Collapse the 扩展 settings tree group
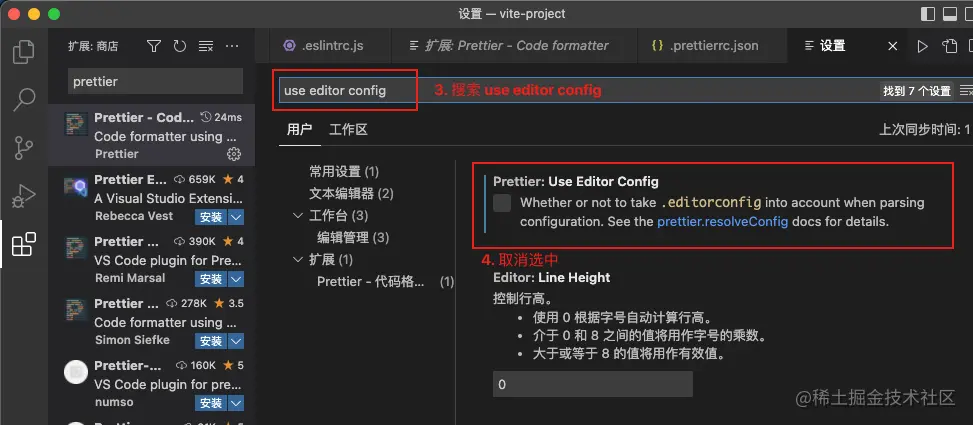The width and height of the screenshot is (973, 425). click(298, 259)
